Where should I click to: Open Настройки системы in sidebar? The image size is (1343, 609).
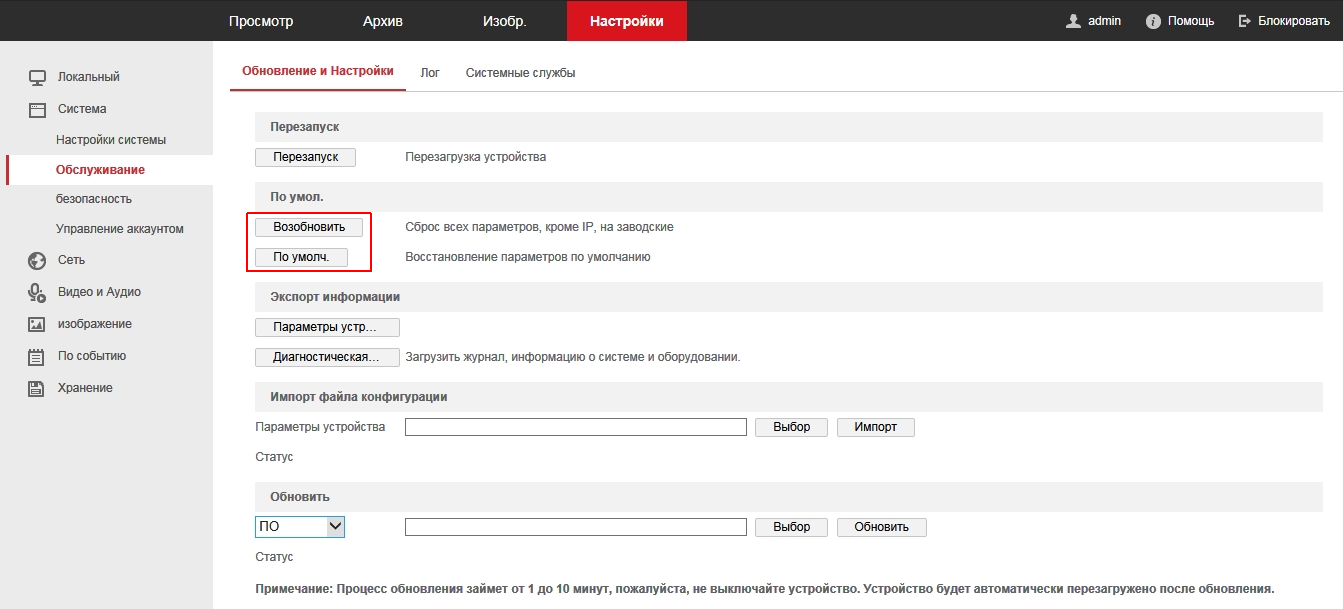111,140
